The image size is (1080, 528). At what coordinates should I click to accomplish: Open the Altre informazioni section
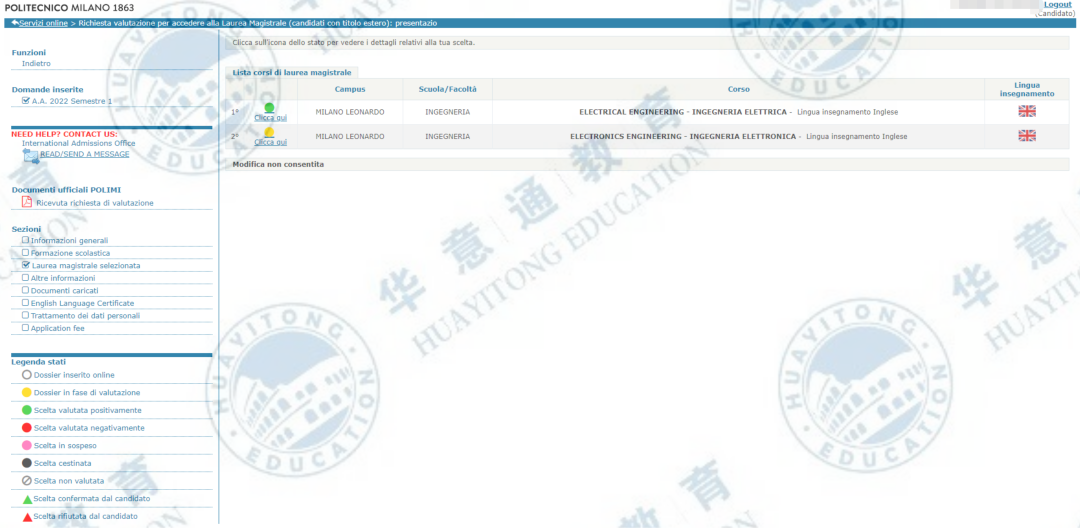pyautogui.click(x=63, y=278)
